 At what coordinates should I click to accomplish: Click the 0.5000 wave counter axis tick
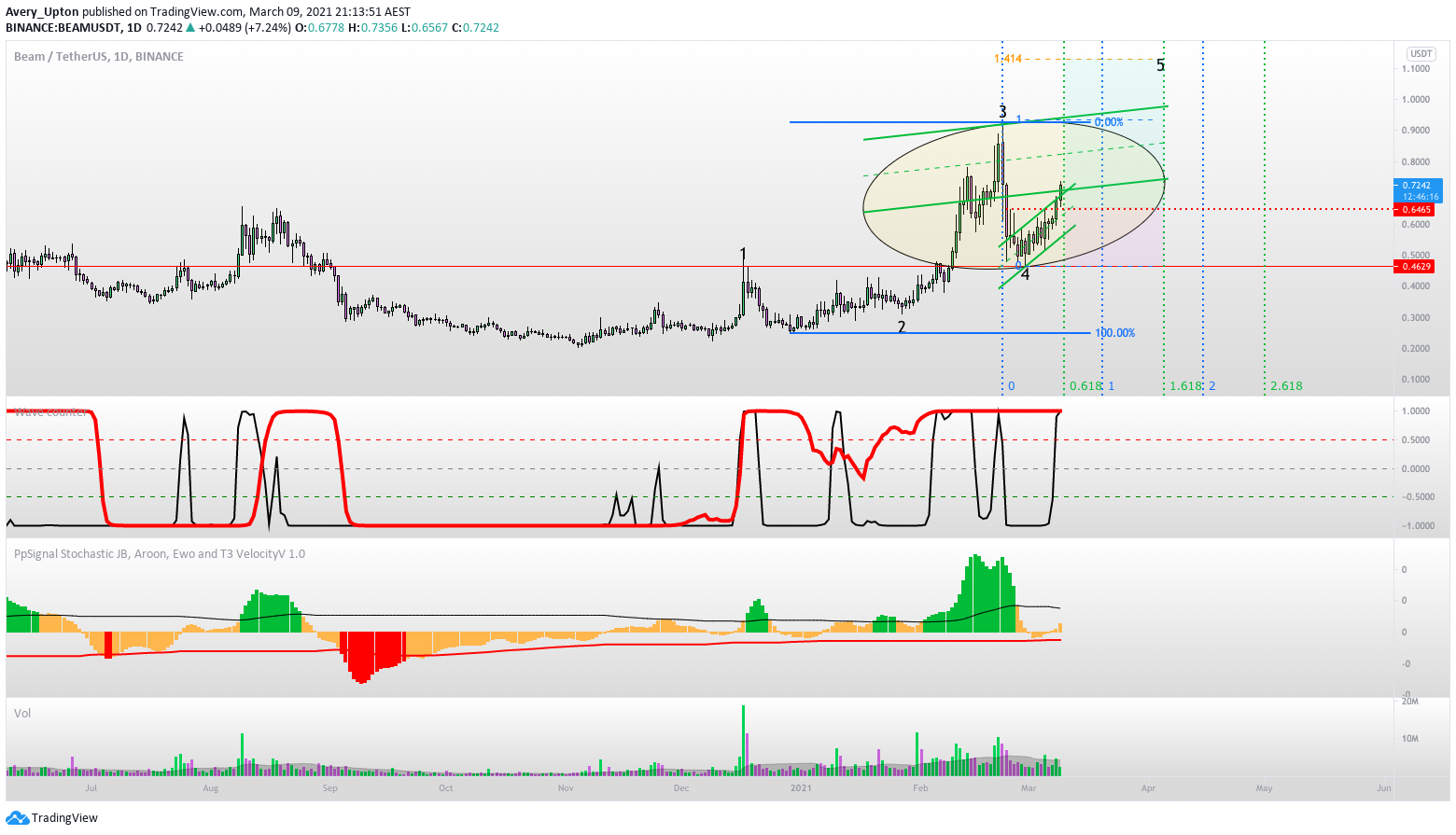click(1418, 440)
